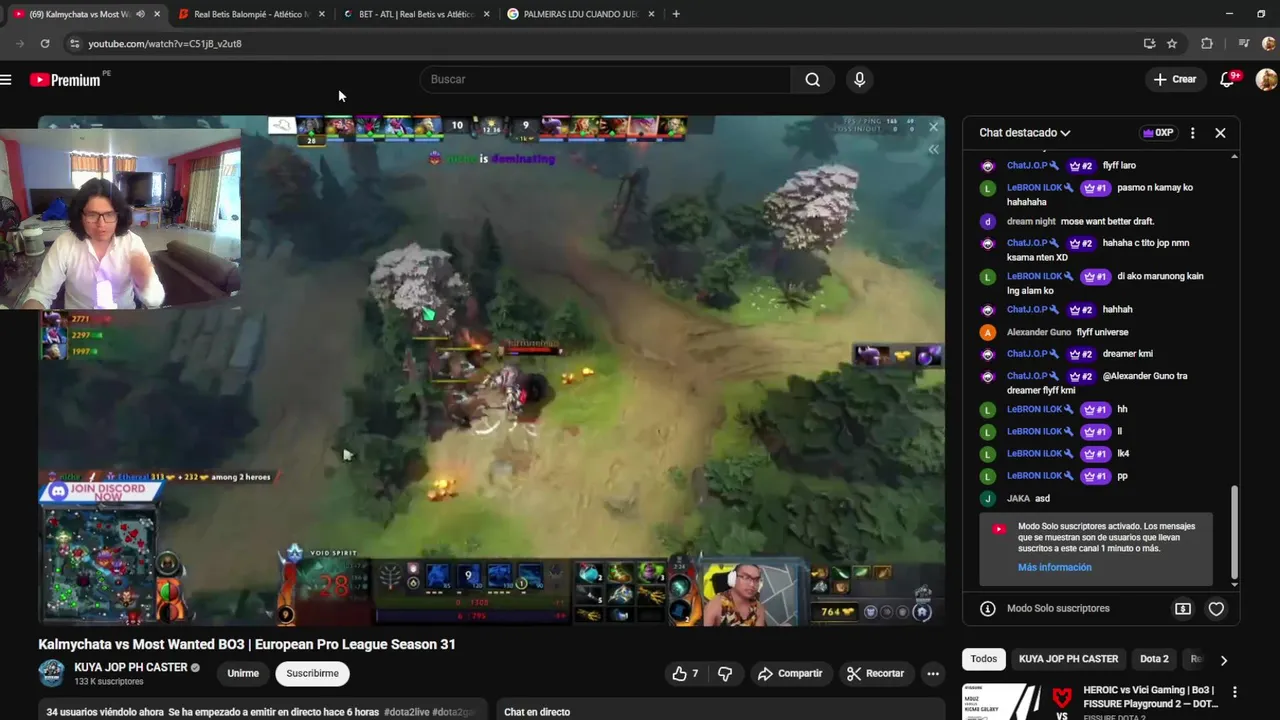1280x720 pixels.
Task: View site information icon in address bar
Action: (x=74, y=44)
